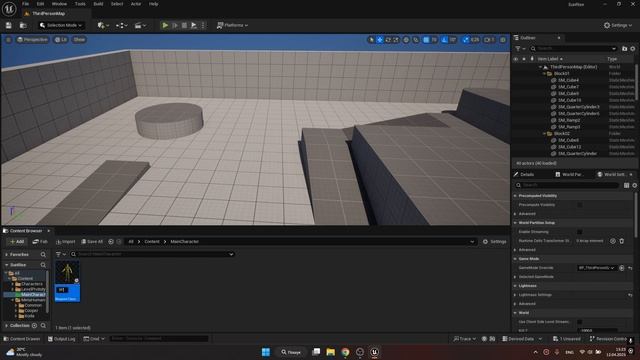Toggle the Enable Streaming checkbox
This screenshot has height=360, width=640.
(x=580, y=231)
